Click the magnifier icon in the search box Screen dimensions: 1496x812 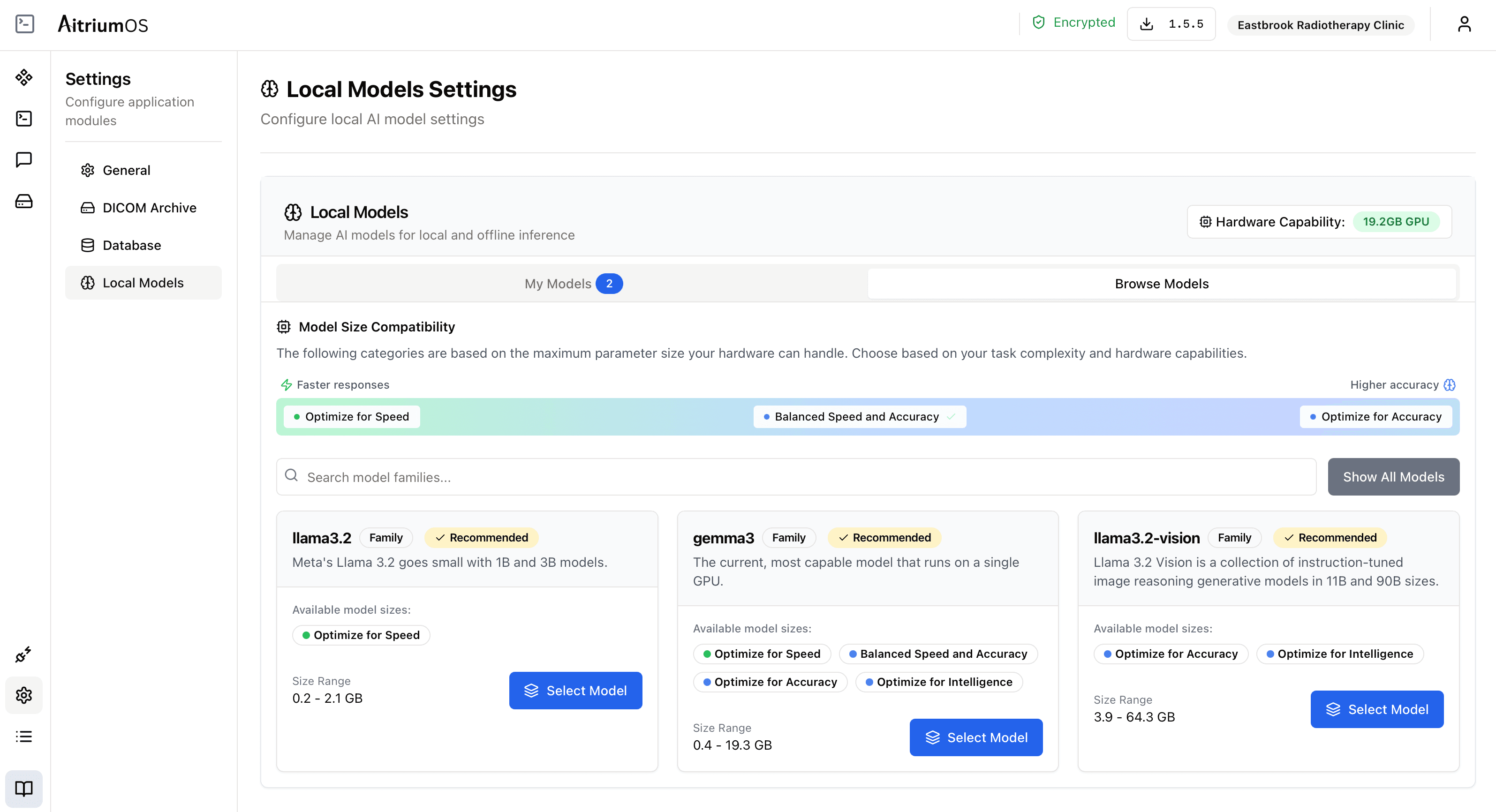292,476
